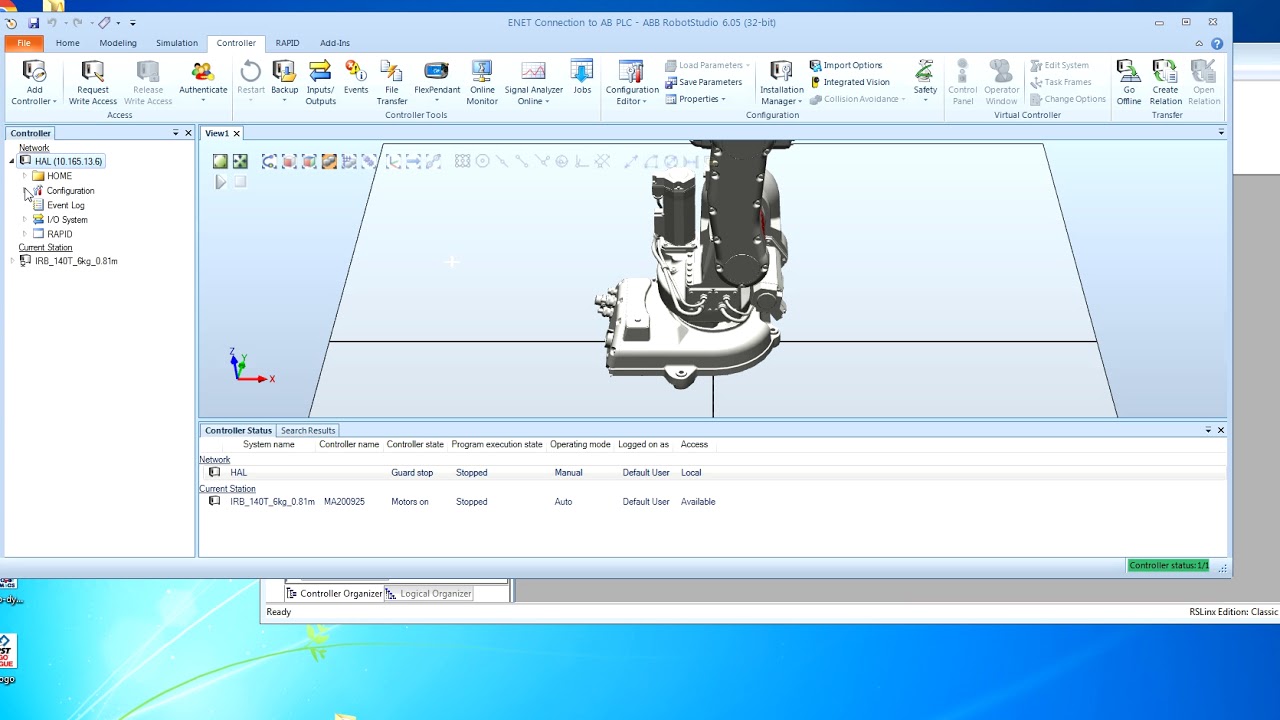The image size is (1280, 720).
Task: Expand the RAPID tree node
Action: coord(24,234)
